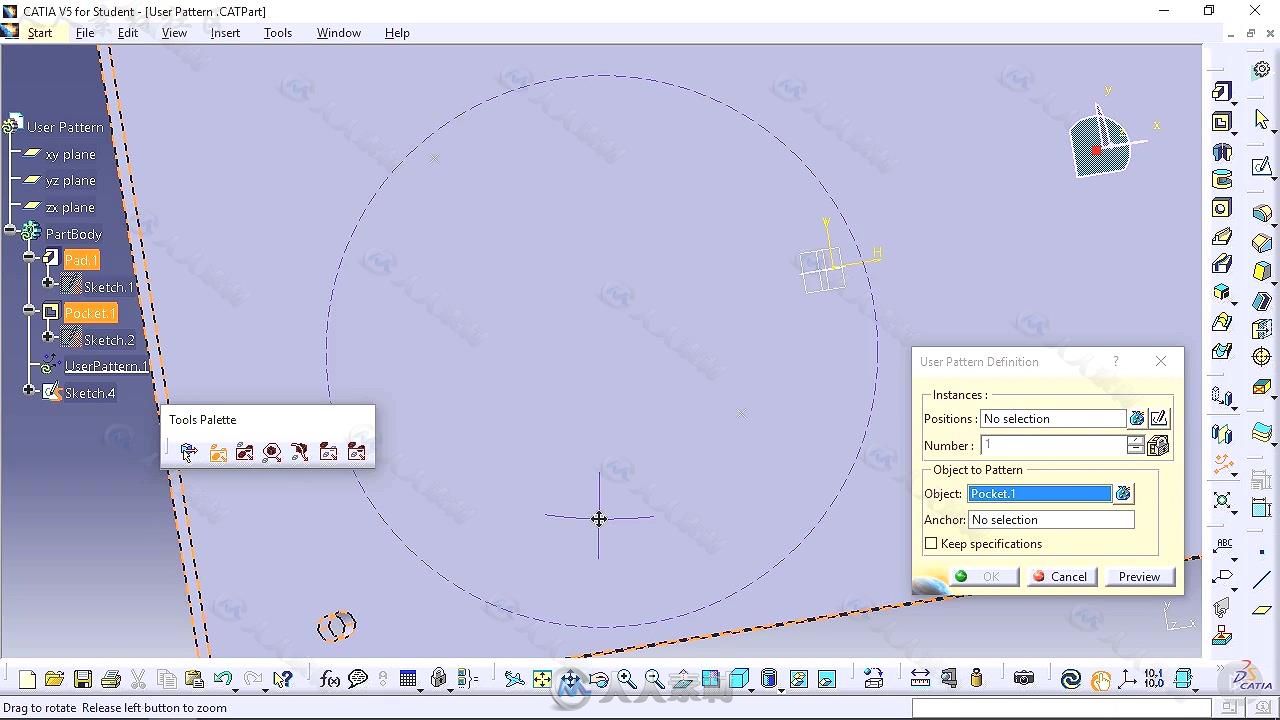Viewport: 1280px width, 720px height.
Task: Collapse the Pad.1 tree node
Action: (30, 257)
